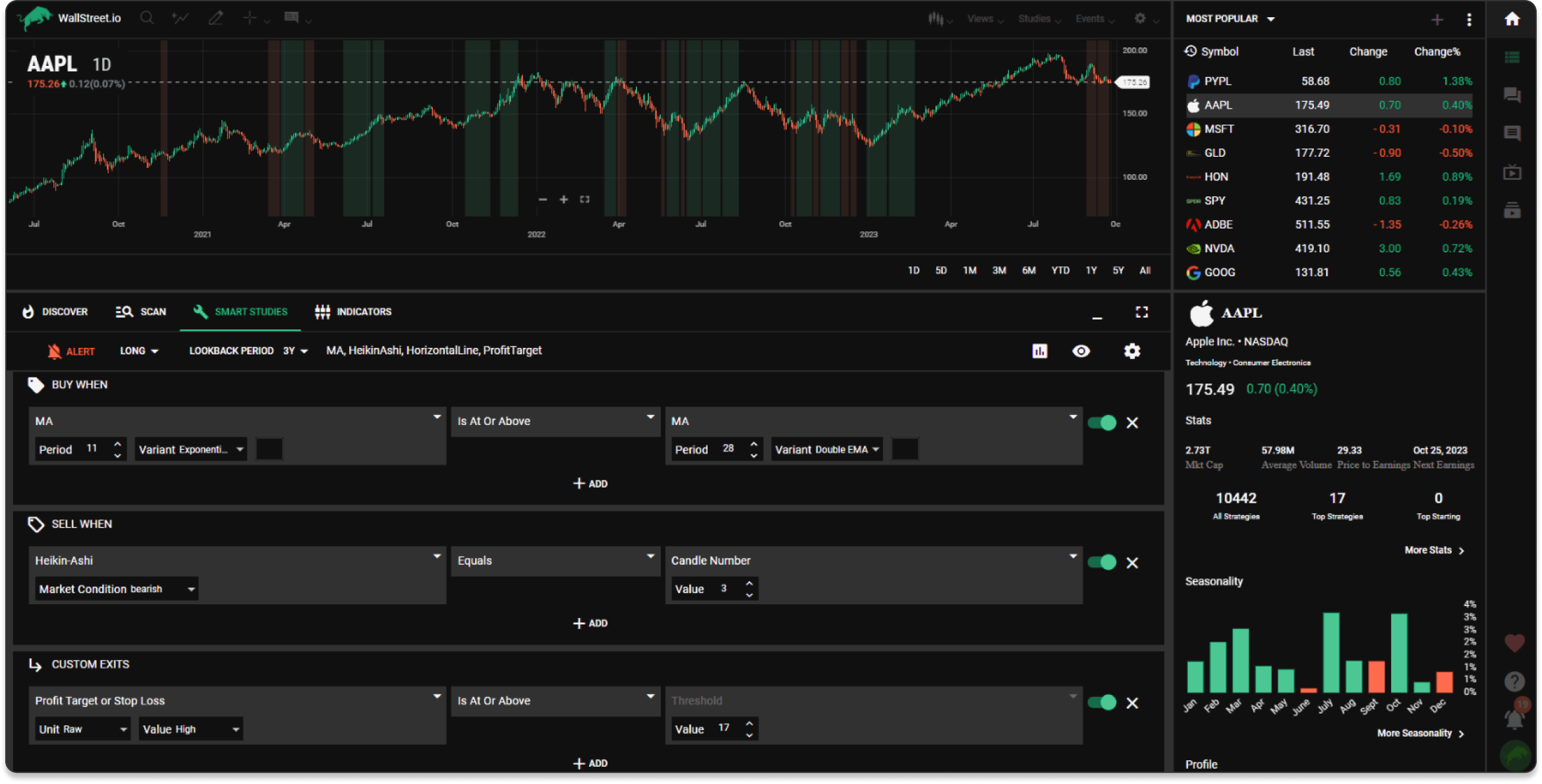Toggle strategy visibility eye icon

(1081, 351)
